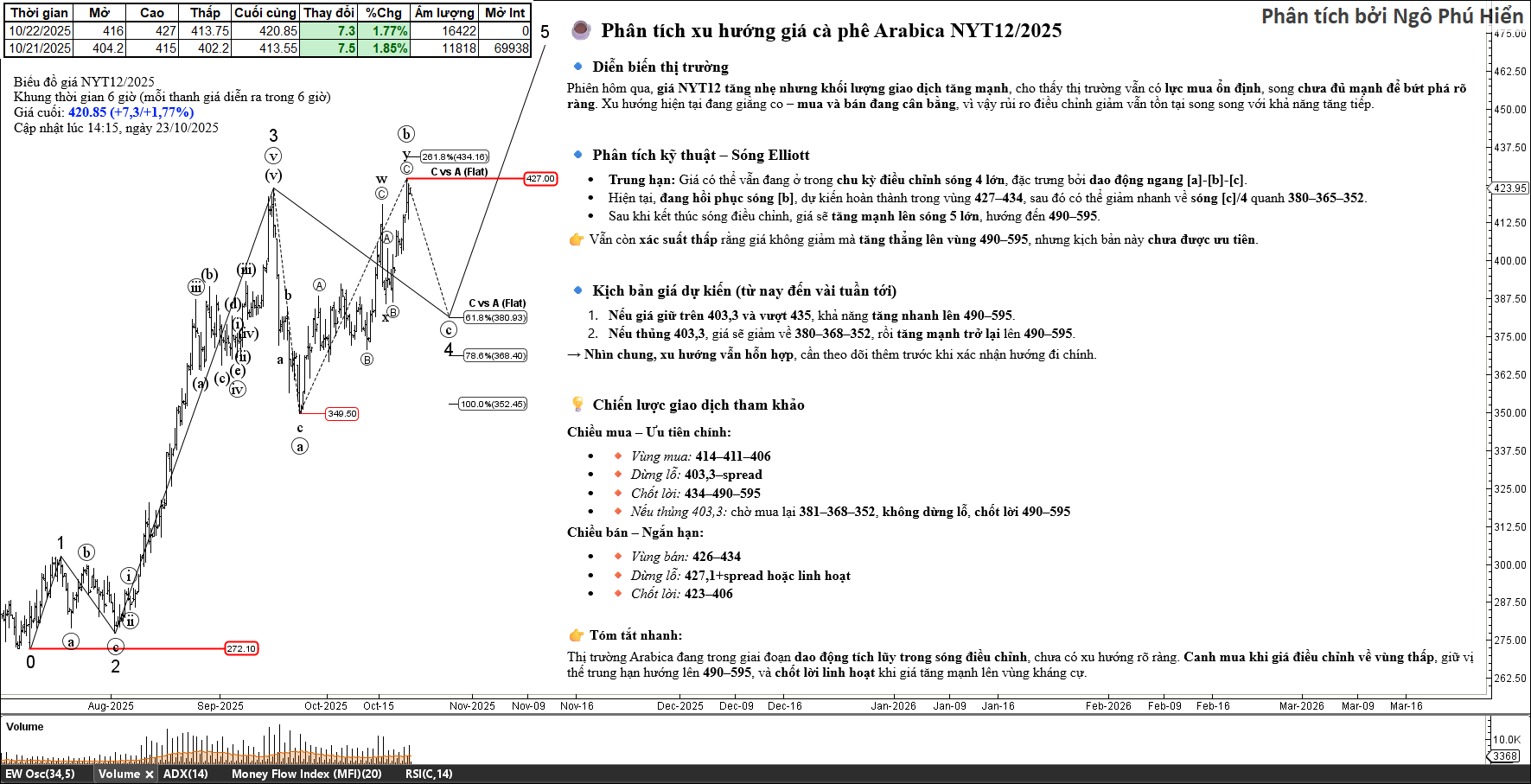The width and height of the screenshot is (1531, 784).
Task: Click the pointing hand icon beside Tóm tắt nhanh
Action: [577, 635]
